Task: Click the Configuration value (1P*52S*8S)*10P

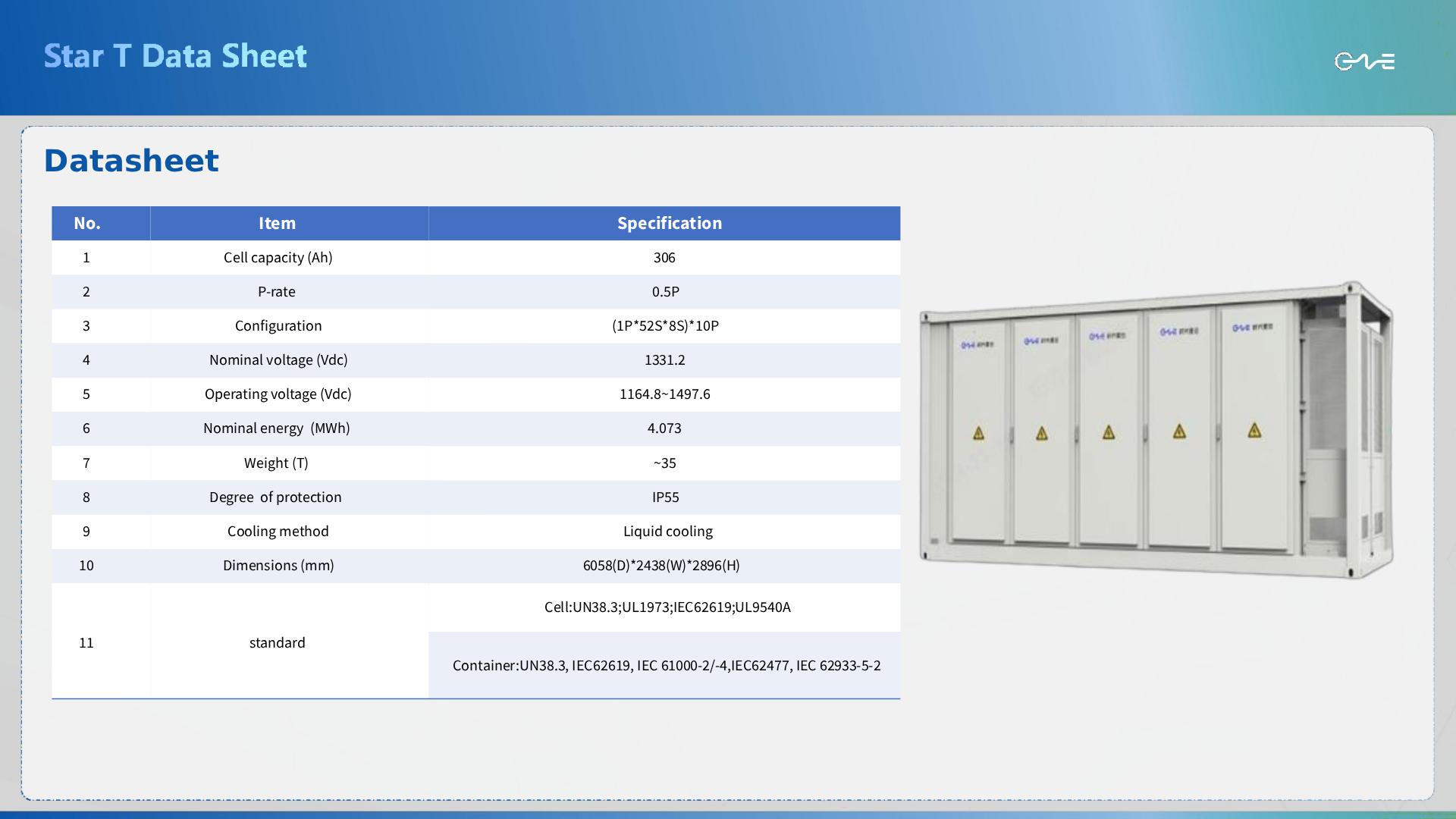Action: coord(665,326)
